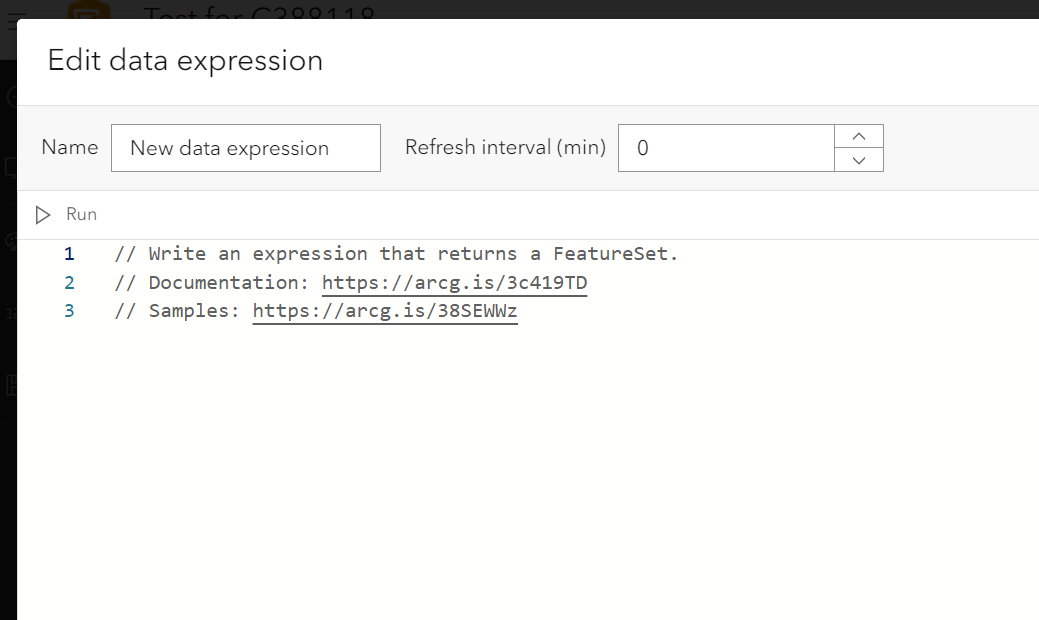The image size is (1039, 620).
Task: Click the Run label next to the play icon
Action: (81, 214)
